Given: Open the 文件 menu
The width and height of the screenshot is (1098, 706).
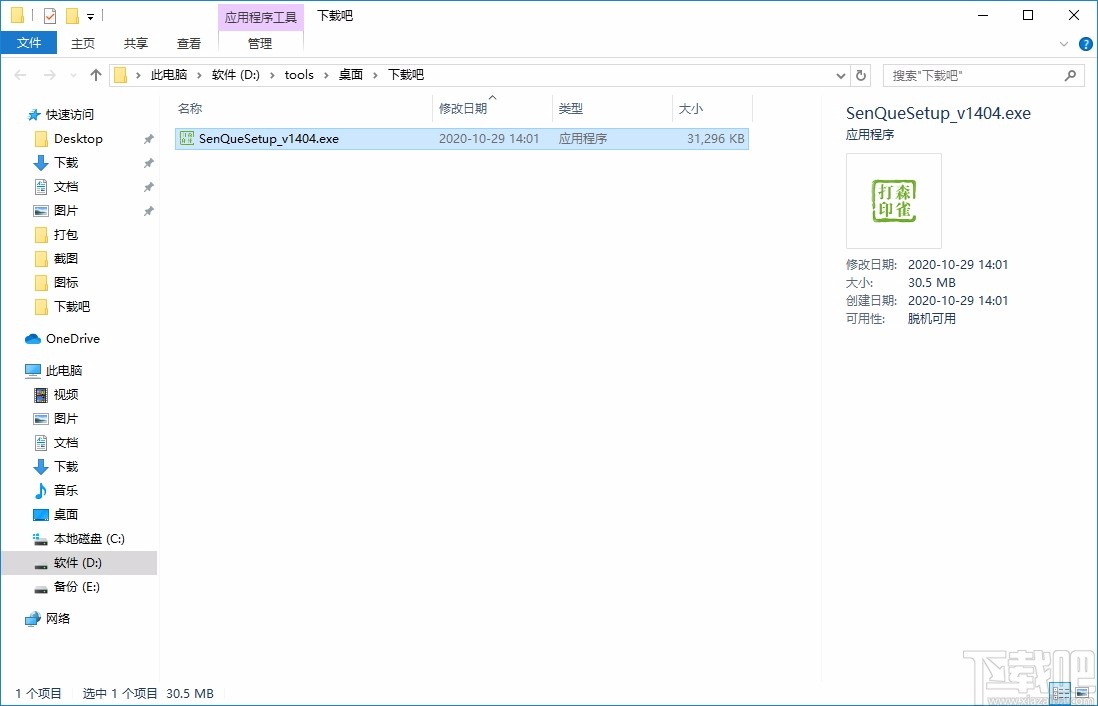Looking at the screenshot, I should 29,43.
